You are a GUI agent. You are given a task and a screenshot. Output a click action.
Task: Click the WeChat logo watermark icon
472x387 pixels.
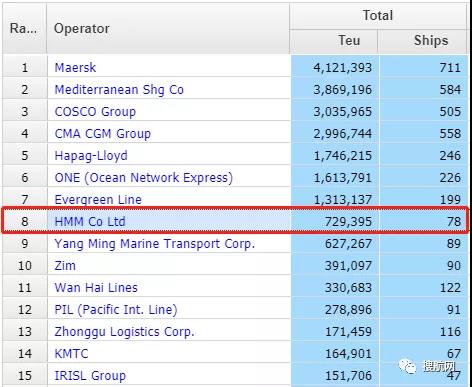coord(408,367)
